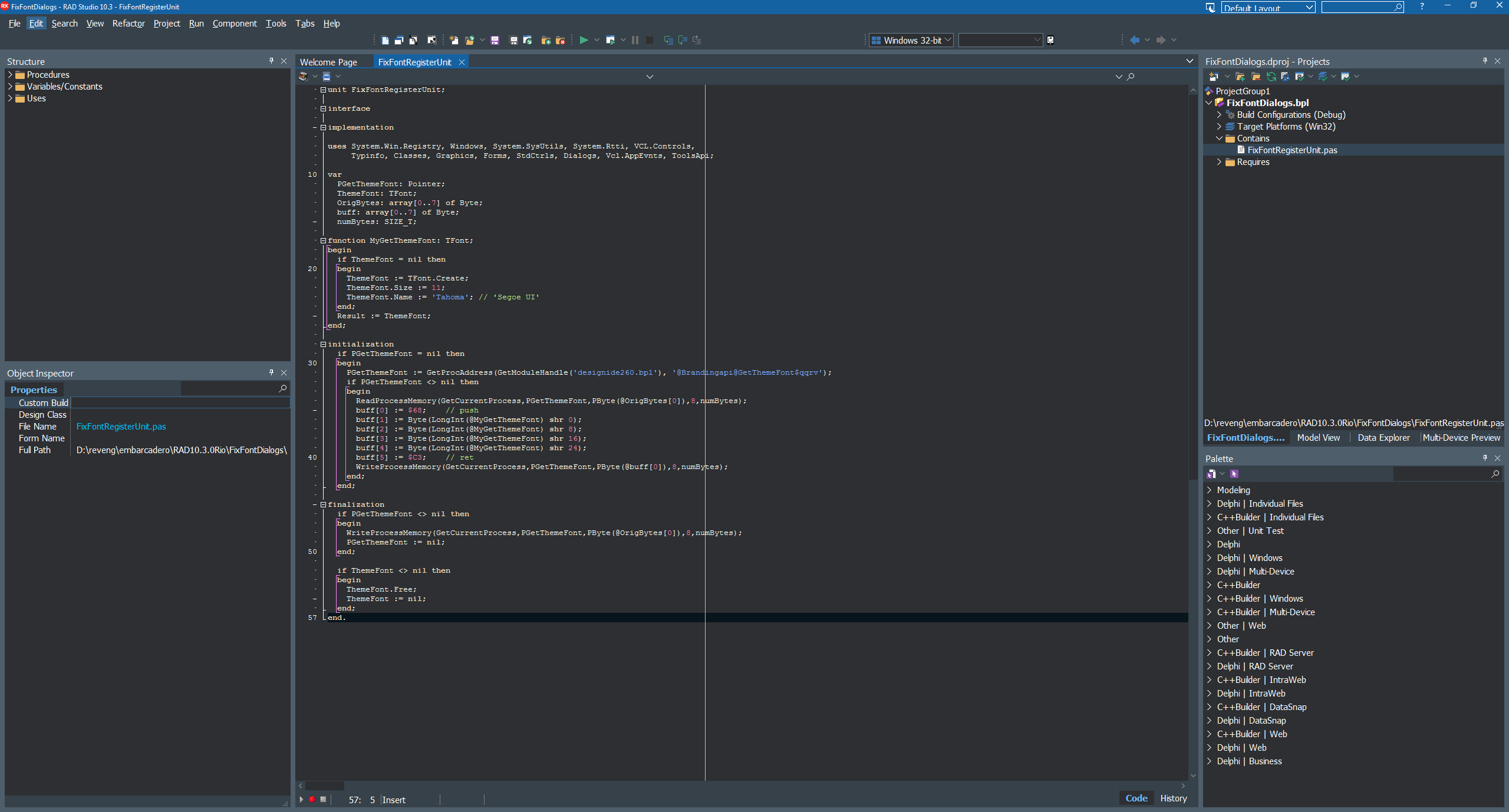Viewport: 1509px width, 812px height.
Task: Collapse the 'initialization' section fold marker
Action: pyautogui.click(x=323, y=344)
